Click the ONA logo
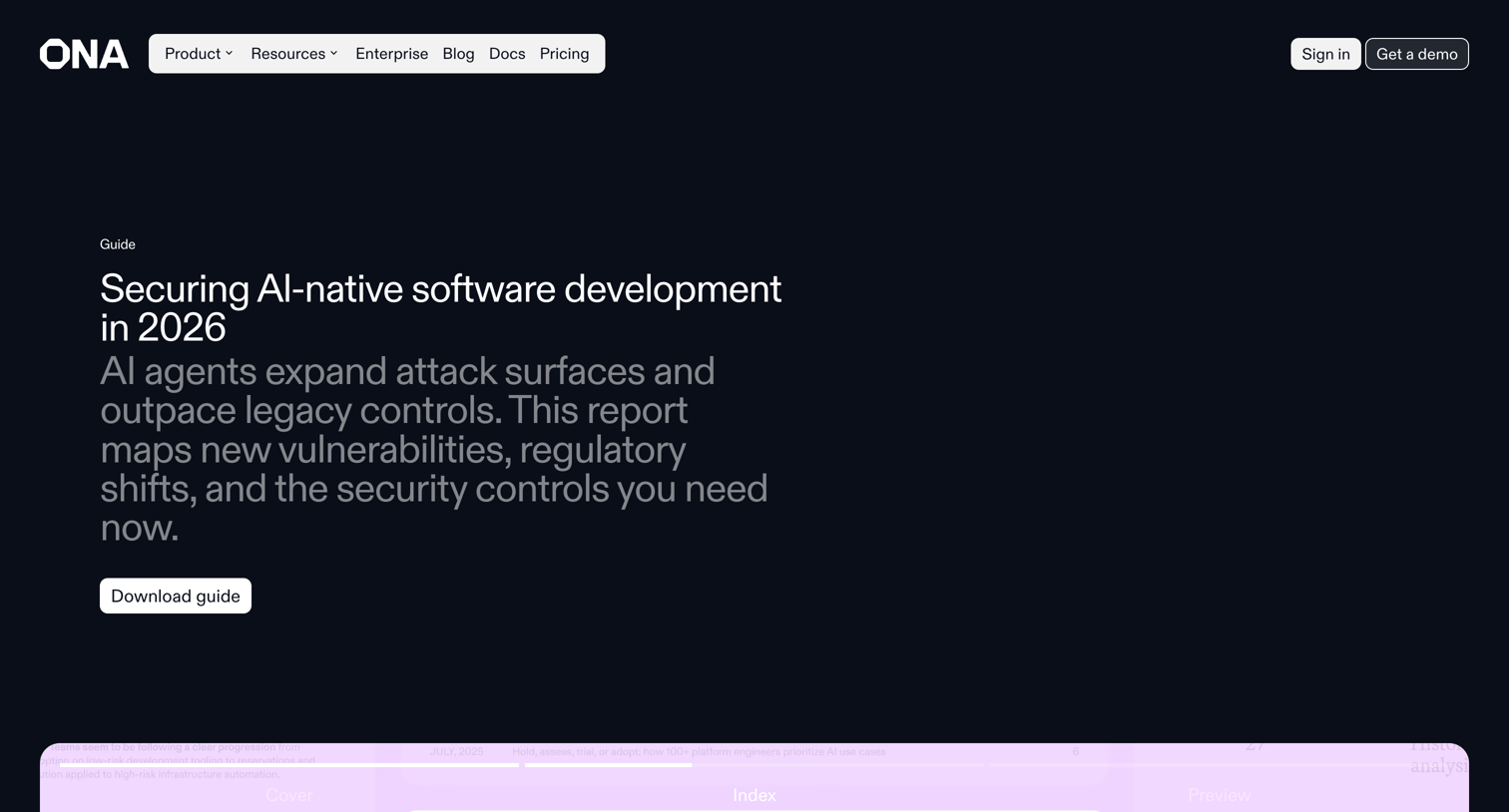 pyautogui.click(x=84, y=54)
